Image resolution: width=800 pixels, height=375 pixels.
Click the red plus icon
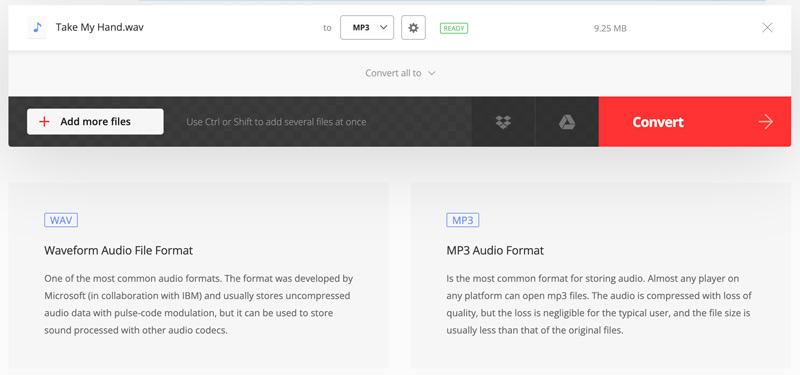[x=44, y=121]
